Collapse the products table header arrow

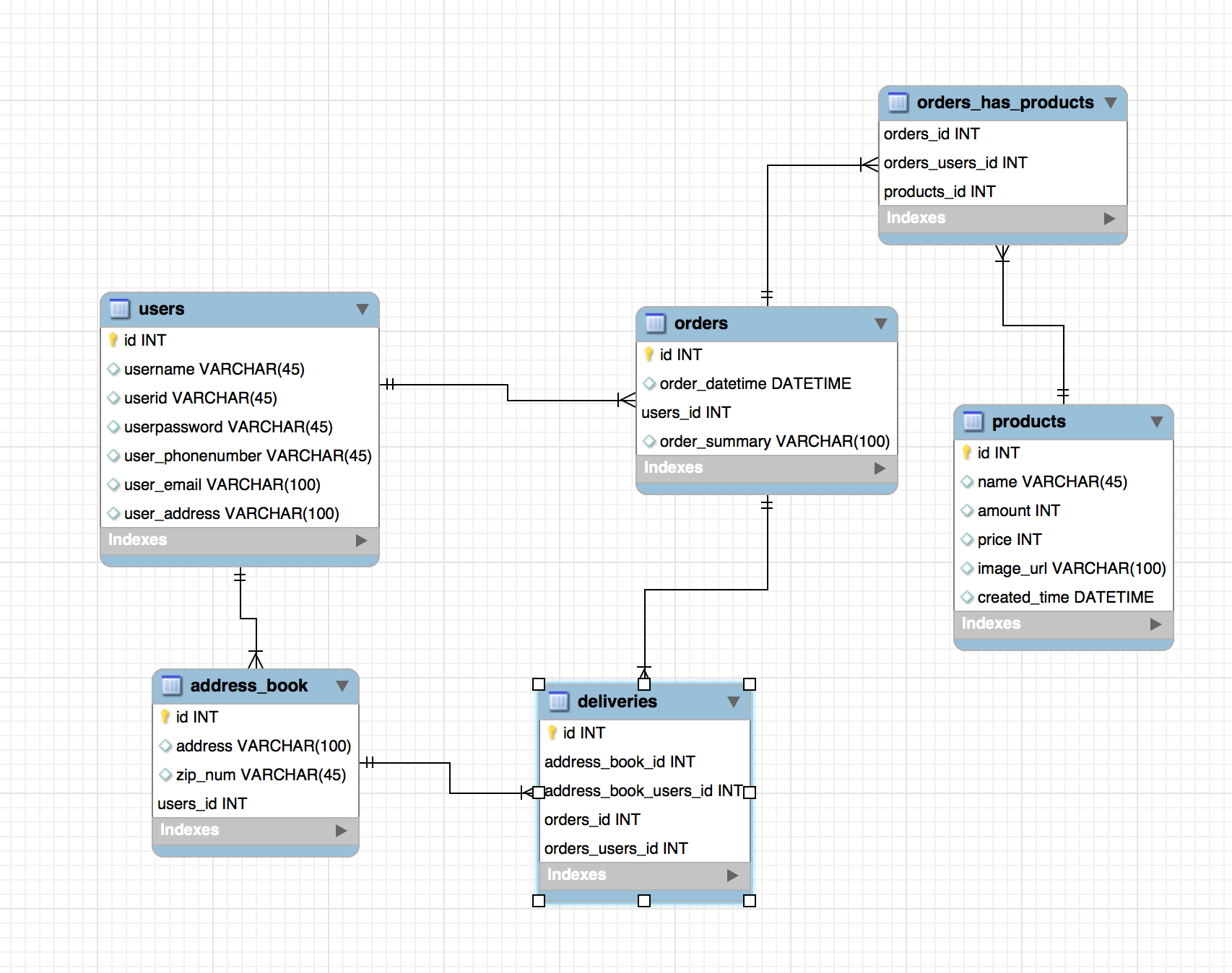(x=1157, y=422)
